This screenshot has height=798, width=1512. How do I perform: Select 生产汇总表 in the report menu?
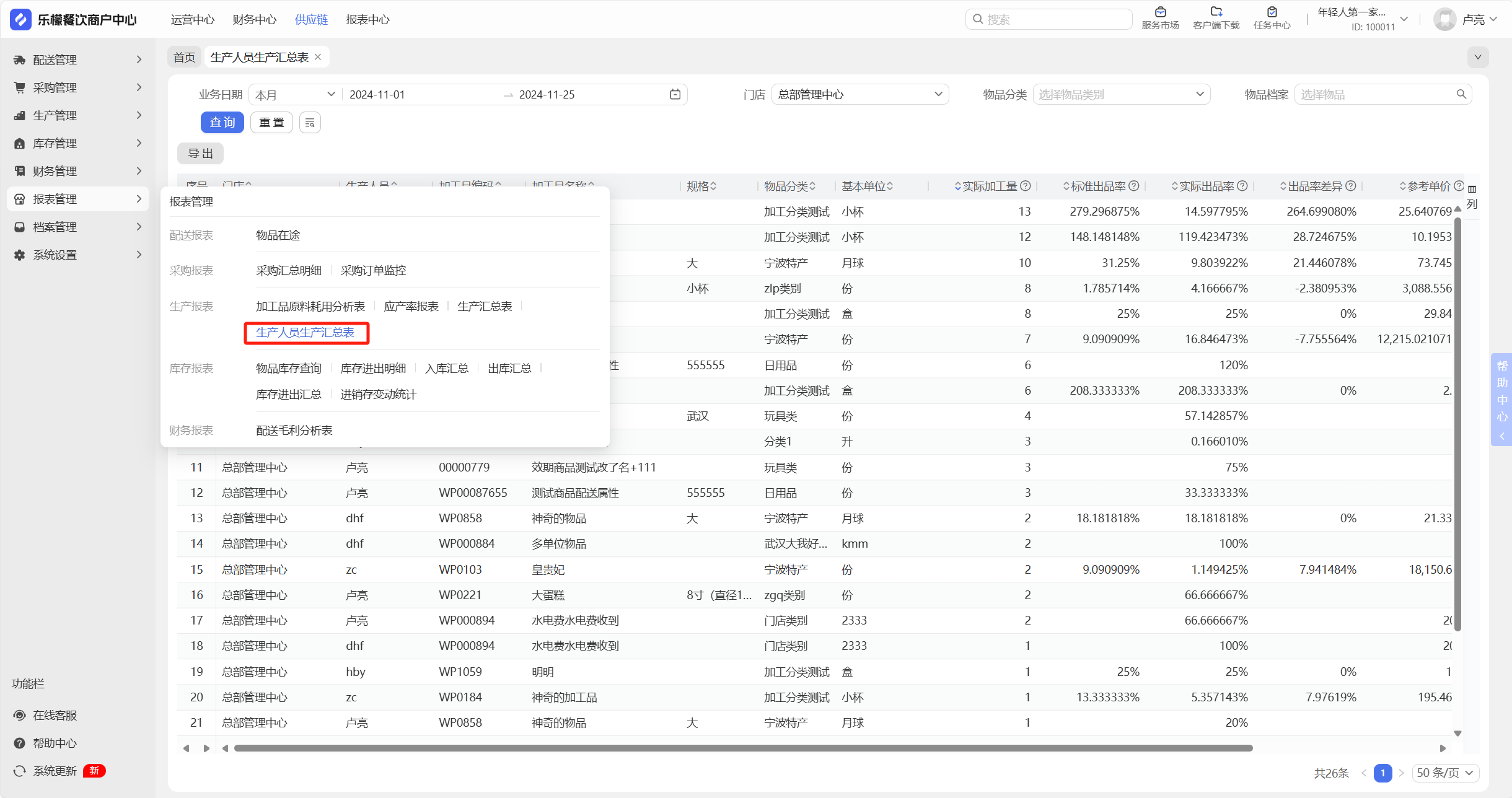(485, 306)
